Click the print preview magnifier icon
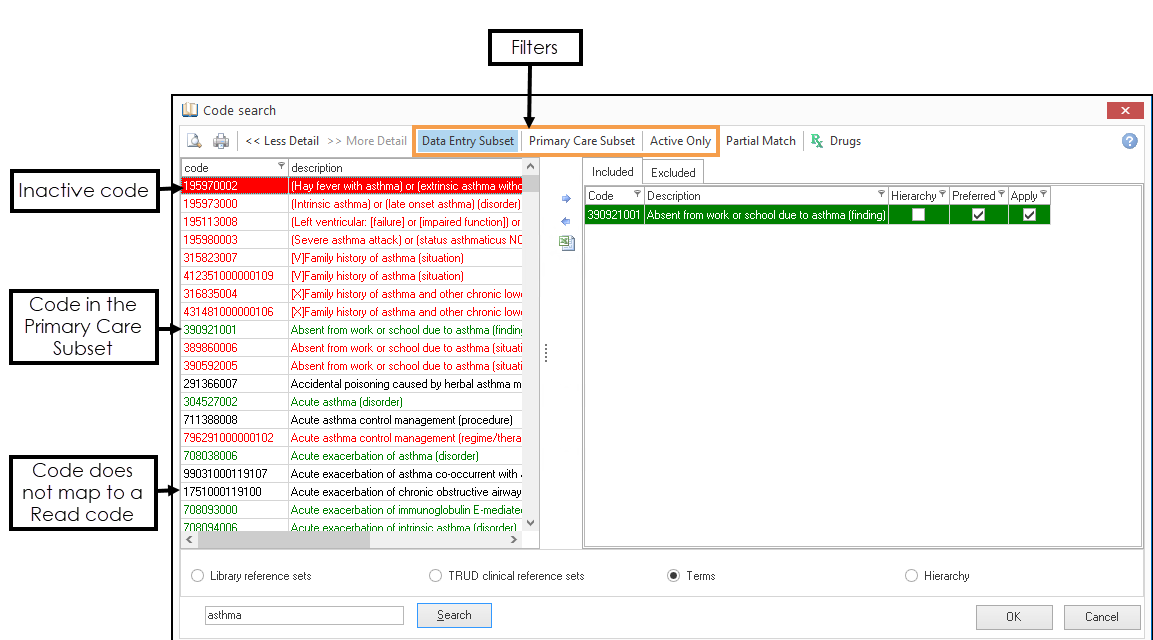 click(195, 141)
